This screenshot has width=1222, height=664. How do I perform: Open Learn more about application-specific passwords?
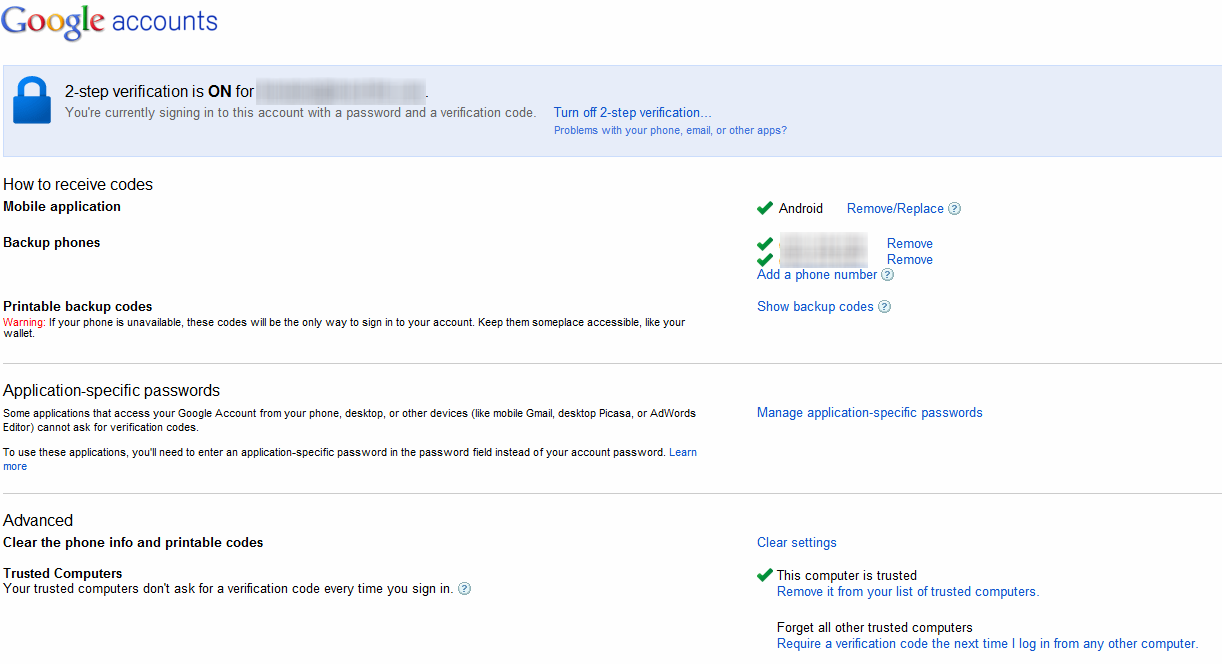click(x=683, y=453)
